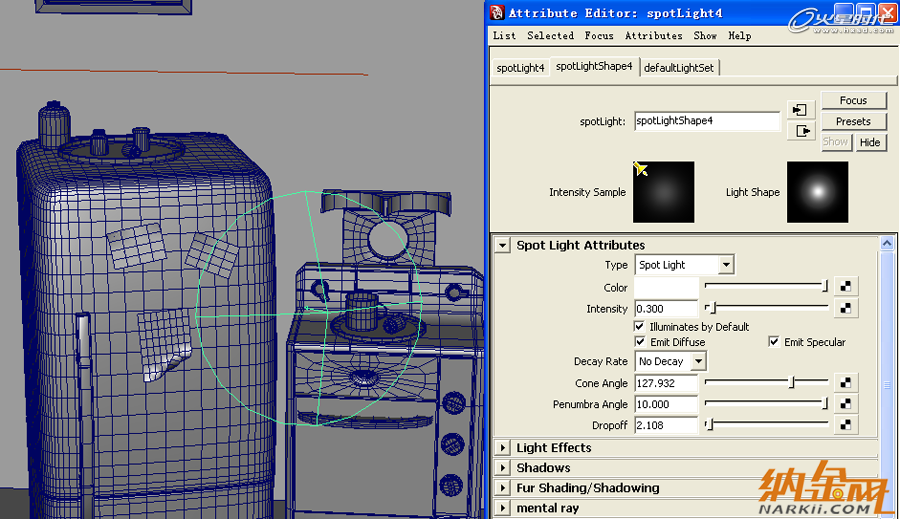This screenshot has width=900, height=519.
Task: Open the Show menu
Action: (x=705, y=36)
